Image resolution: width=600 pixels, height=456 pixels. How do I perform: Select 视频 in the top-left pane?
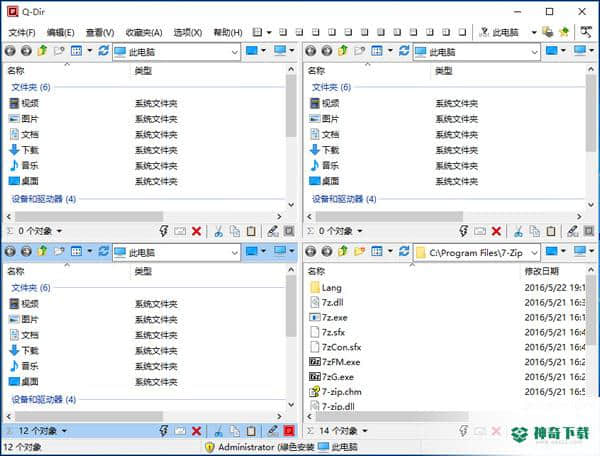[24, 103]
